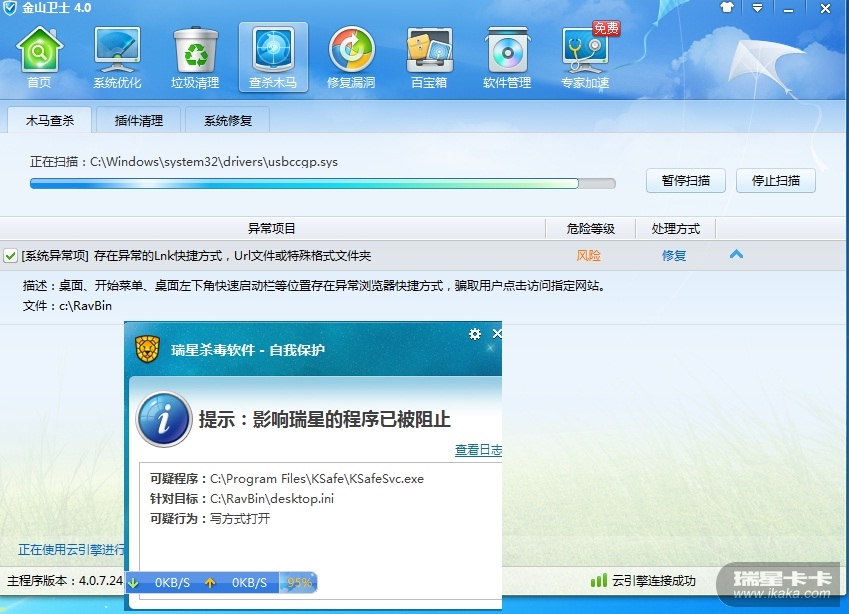Open 查看日志 view log link

[x=478, y=450]
